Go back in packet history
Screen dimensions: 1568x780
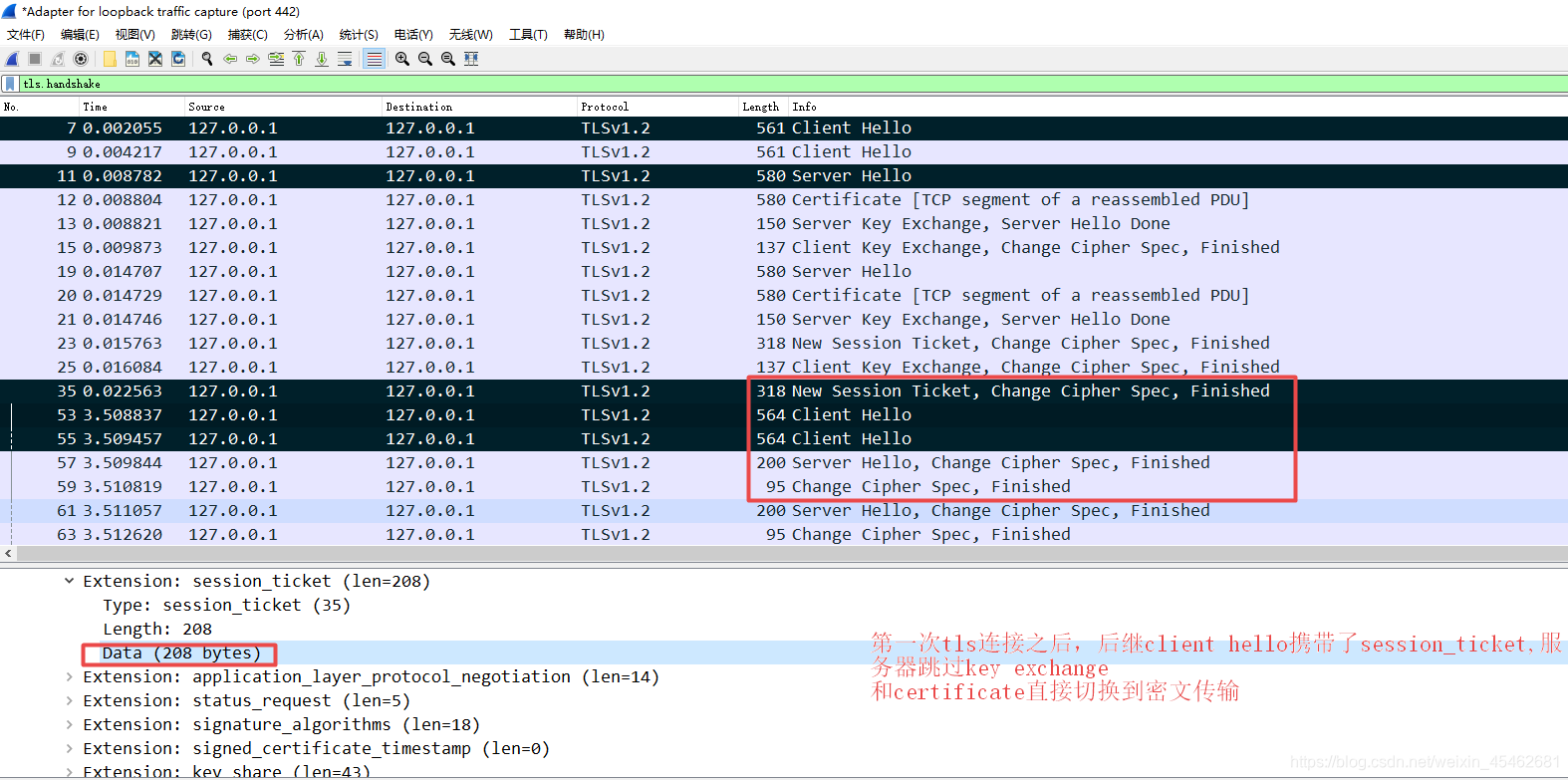(x=230, y=59)
